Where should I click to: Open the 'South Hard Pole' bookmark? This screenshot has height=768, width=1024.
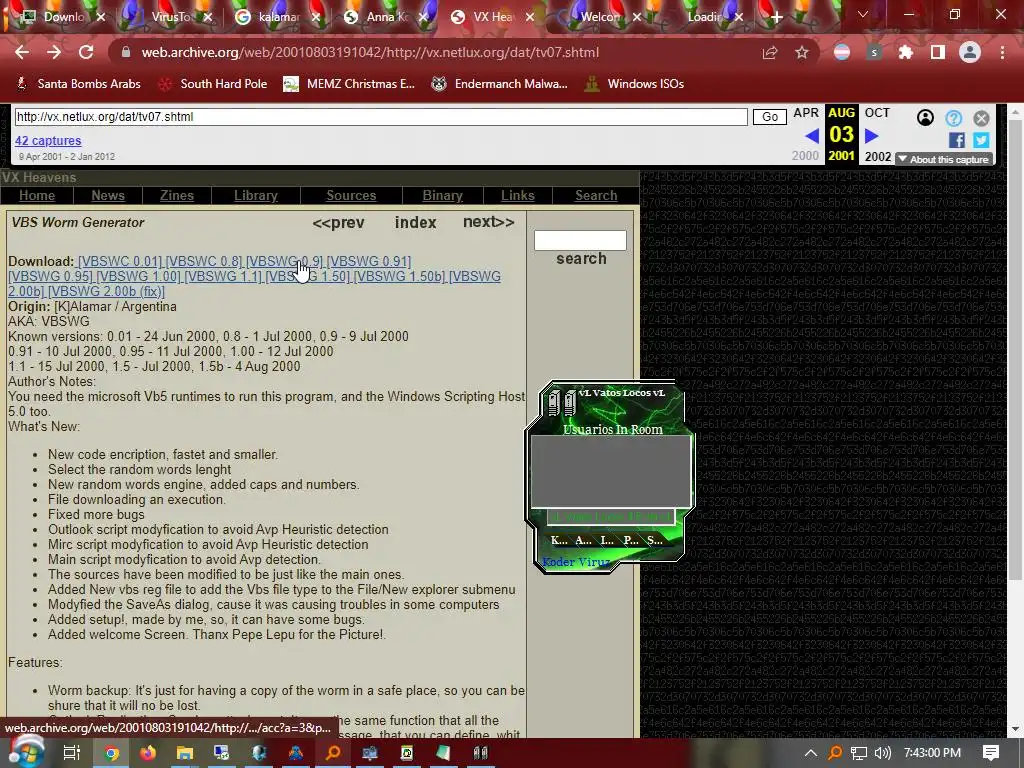[213, 84]
